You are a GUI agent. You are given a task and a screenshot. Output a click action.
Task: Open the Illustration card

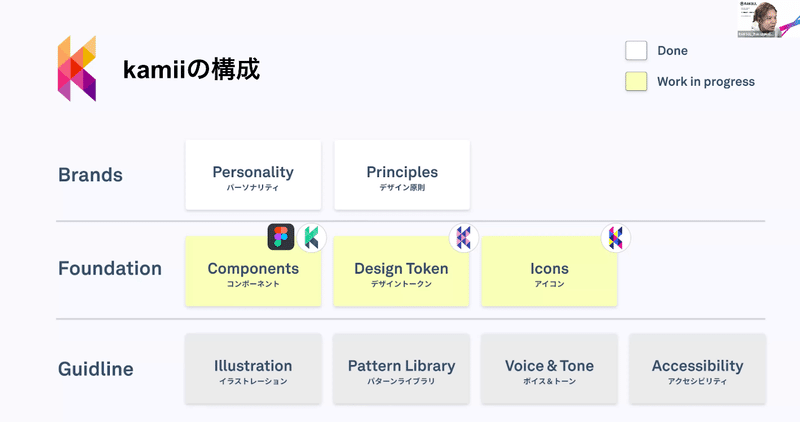(x=253, y=369)
